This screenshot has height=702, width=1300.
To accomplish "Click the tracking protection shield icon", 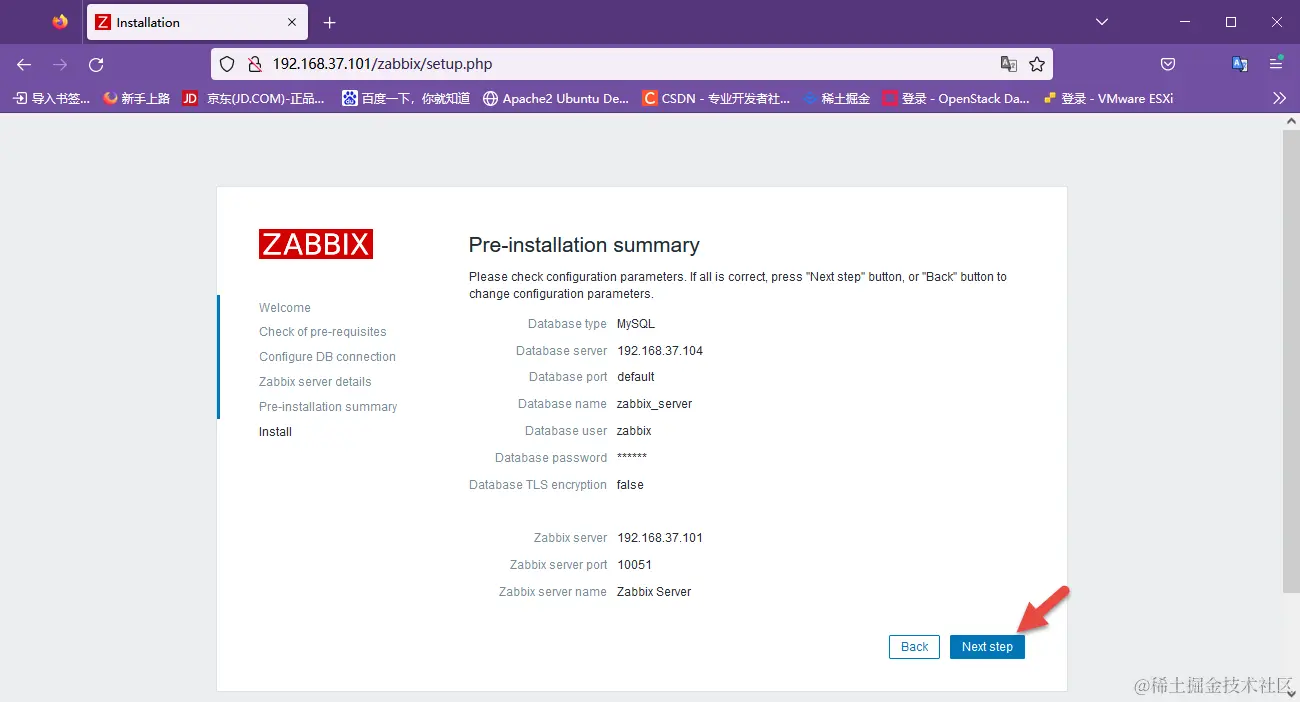I will point(227,64).
